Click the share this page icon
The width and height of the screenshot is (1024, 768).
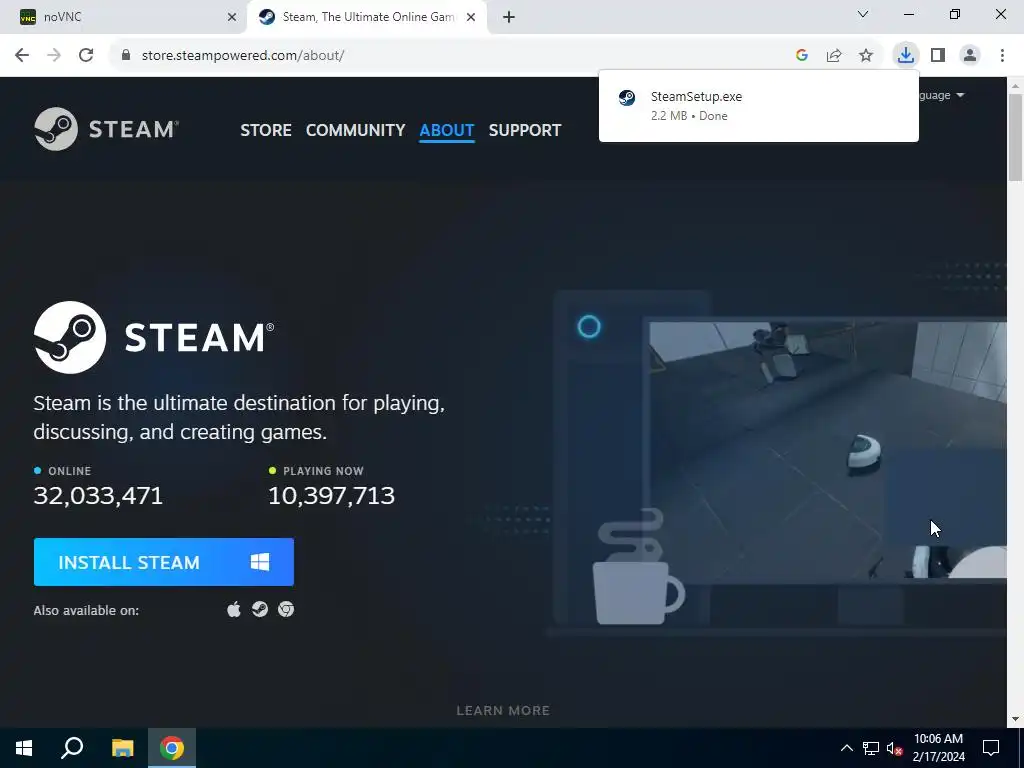point(834,56)
